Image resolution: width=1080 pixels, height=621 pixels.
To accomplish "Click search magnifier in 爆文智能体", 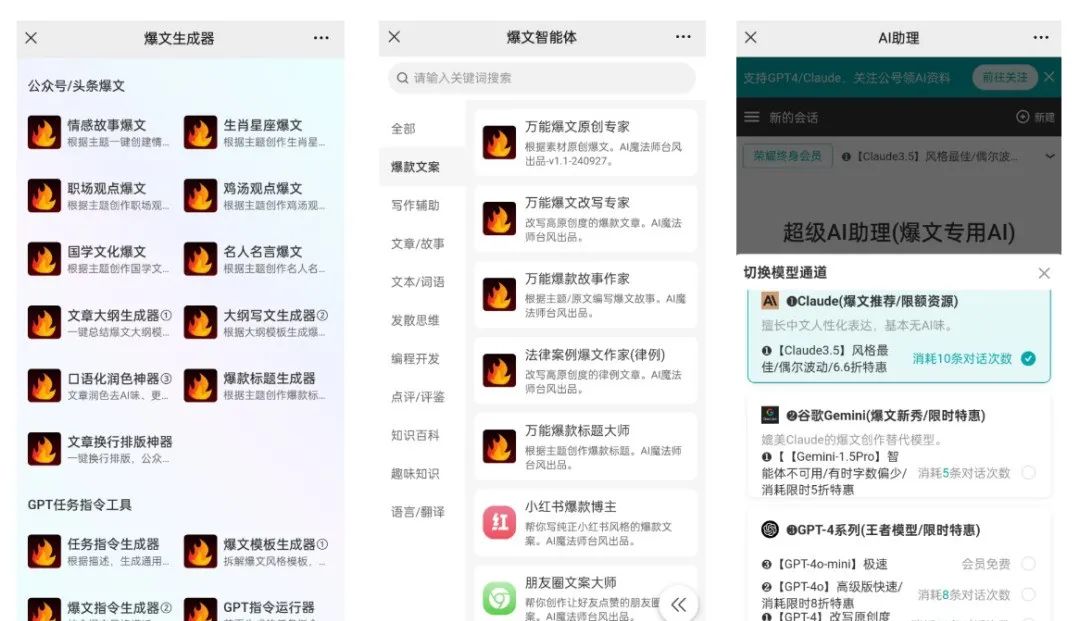I will coord(402,78).
